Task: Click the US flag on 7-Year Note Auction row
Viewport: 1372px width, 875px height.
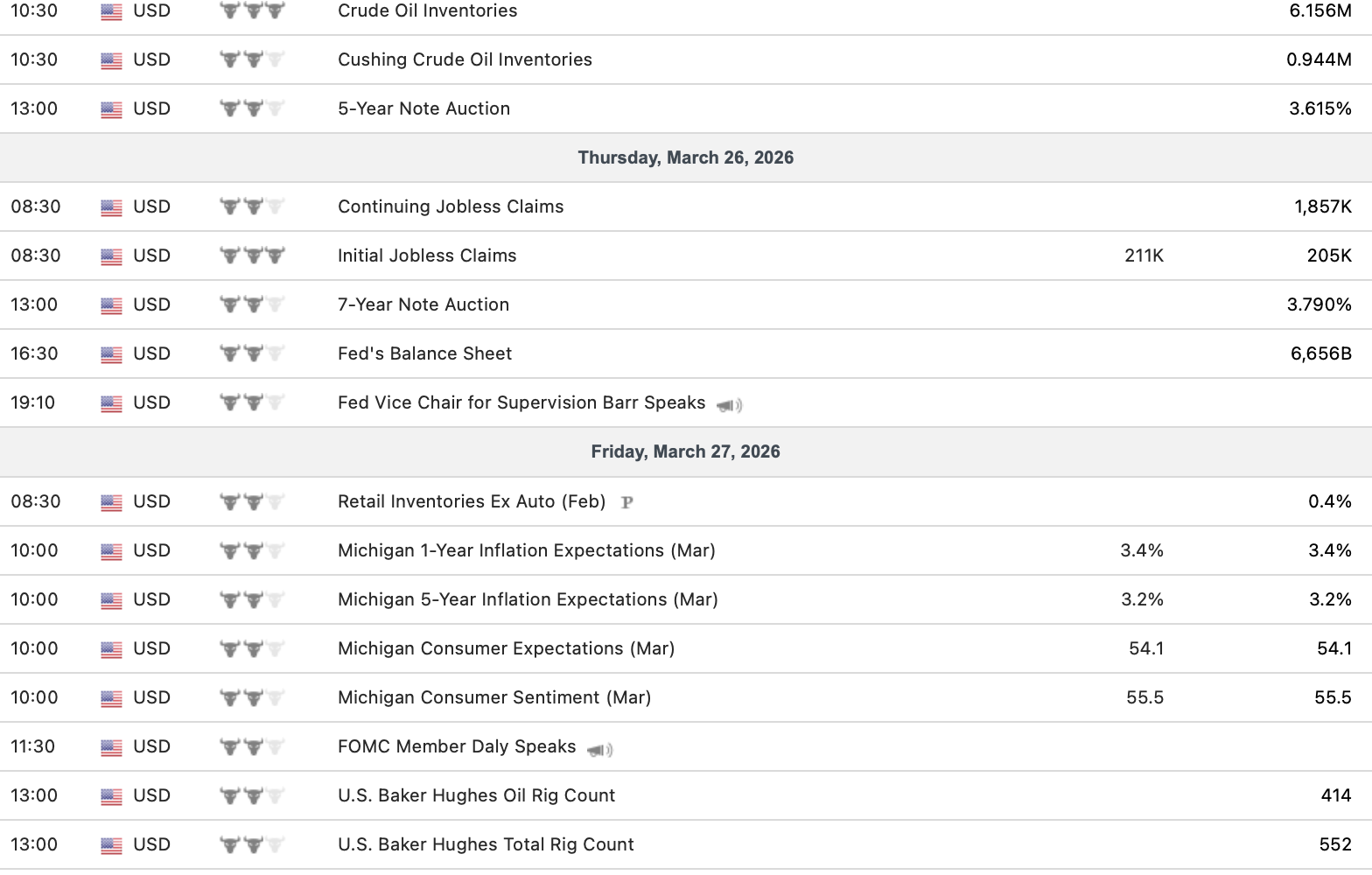Action: pyautogui.click(x=111, y=305)
